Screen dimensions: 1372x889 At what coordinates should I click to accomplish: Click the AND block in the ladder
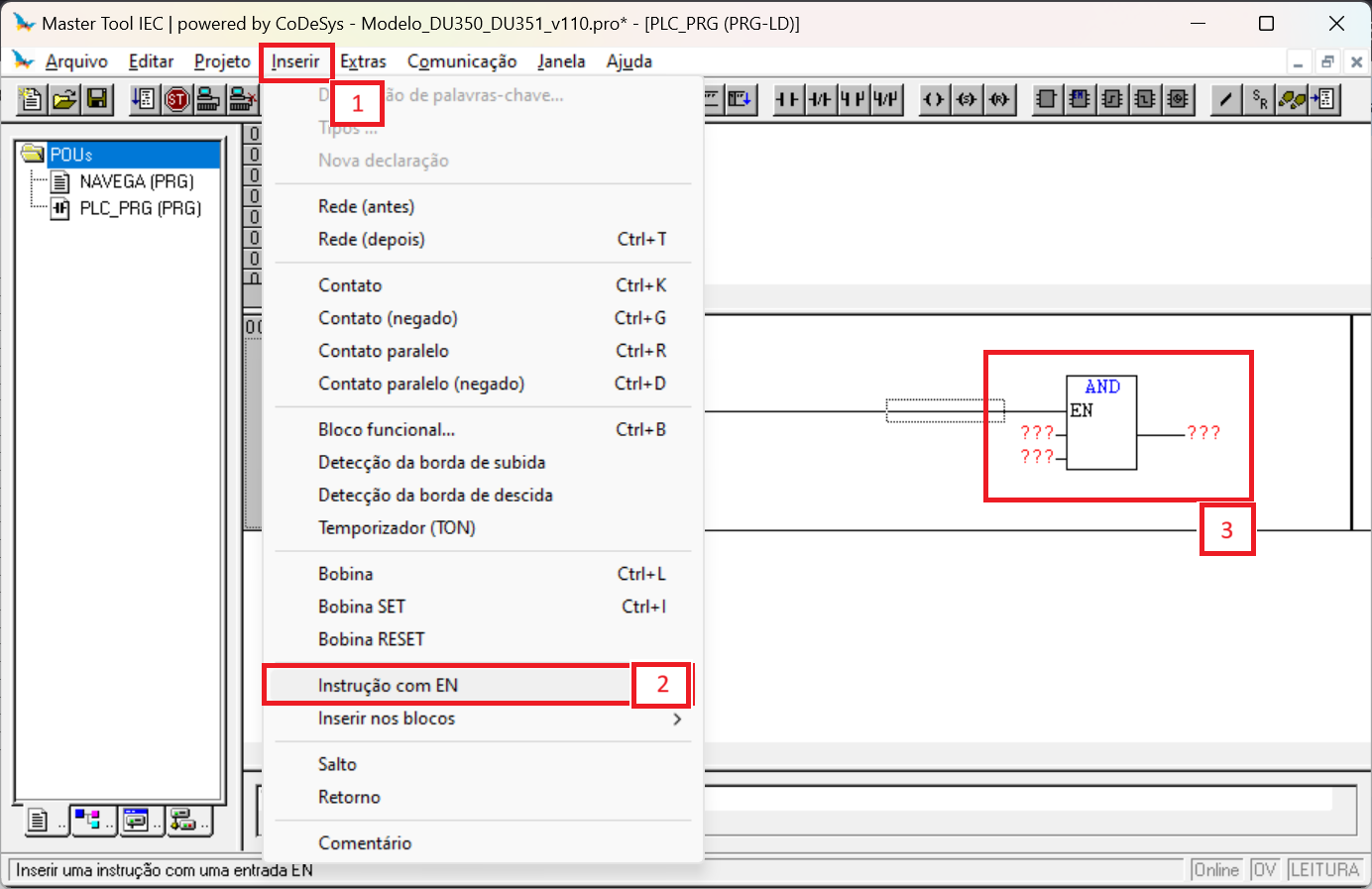pos(1101,422)
